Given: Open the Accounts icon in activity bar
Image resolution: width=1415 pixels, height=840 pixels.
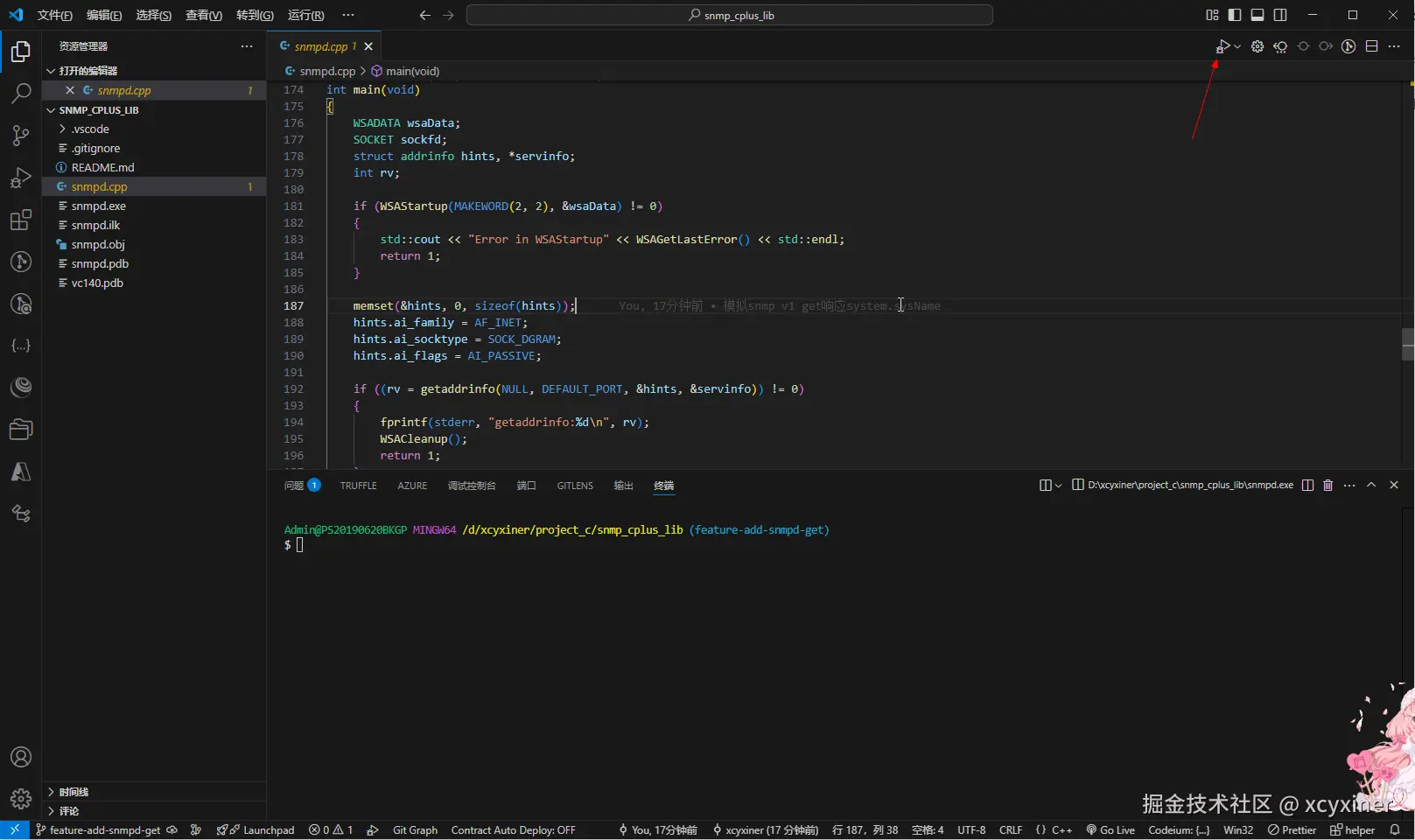Looking at the screenshot, I should (21, 757).
